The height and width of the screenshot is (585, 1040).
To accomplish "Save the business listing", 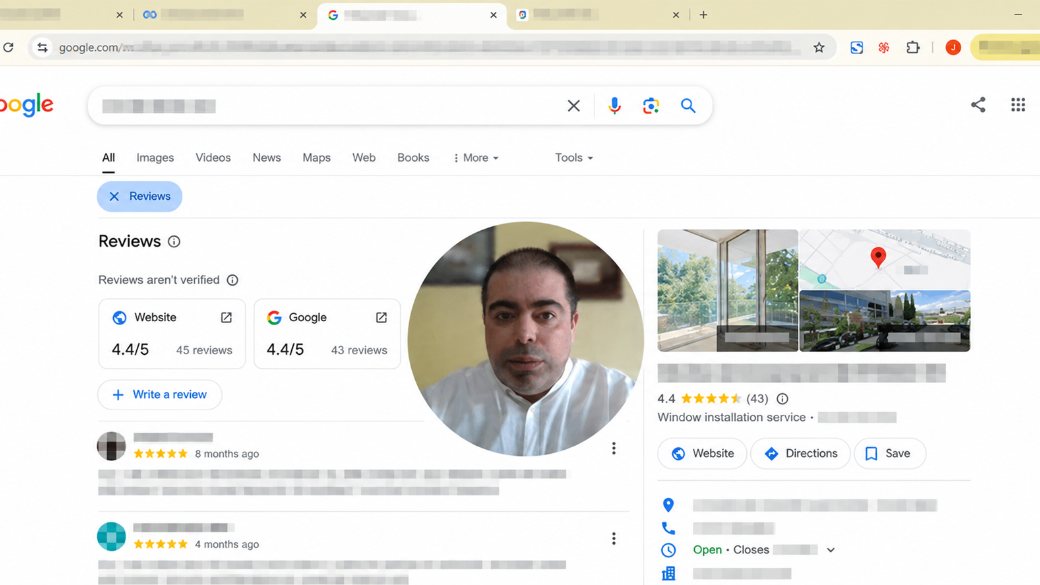I will click(x=889, y=454).
